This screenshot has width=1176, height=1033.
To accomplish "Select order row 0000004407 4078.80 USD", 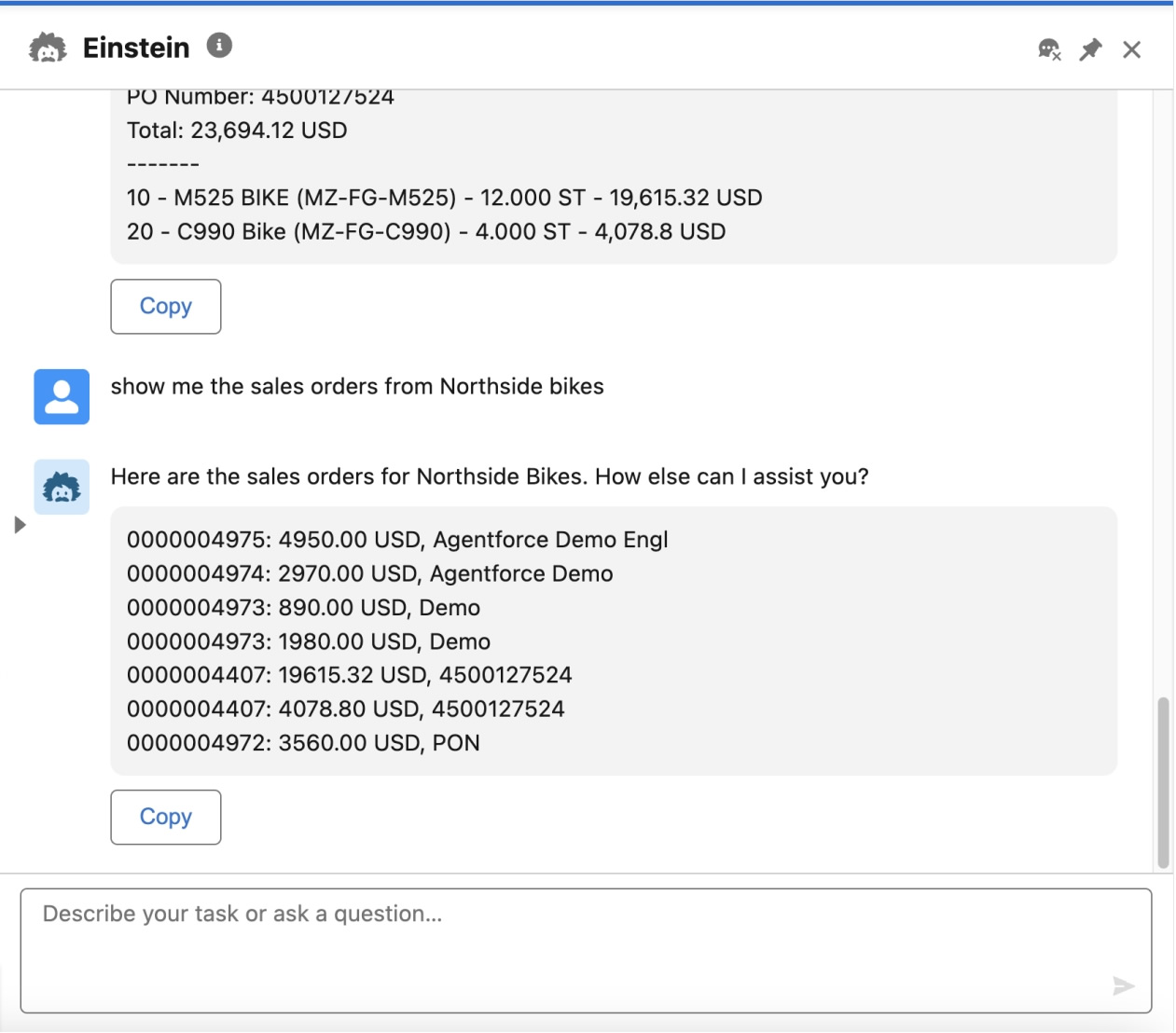I will tap(346, 709).
